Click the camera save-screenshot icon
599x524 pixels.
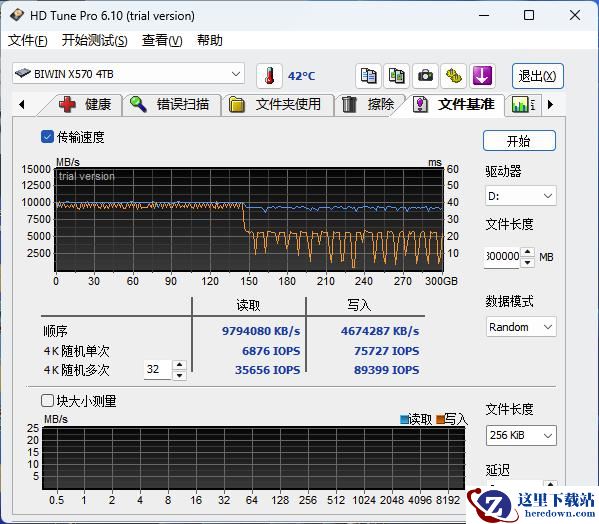tap(425, 75)
